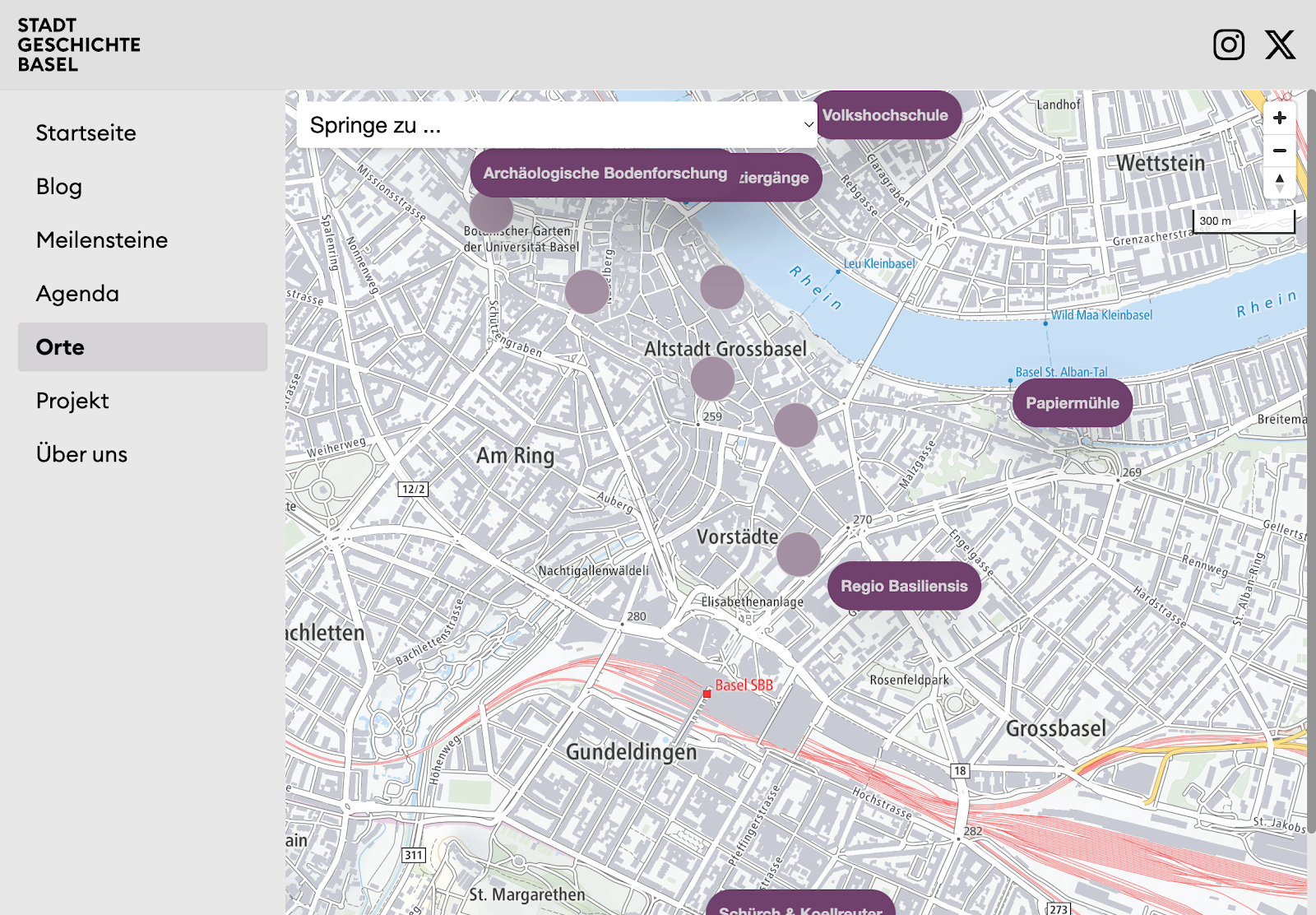Click the map marker near Botanischer Garten
Image resolution: width=1316 pixels, height=915 pixels.
491,211
